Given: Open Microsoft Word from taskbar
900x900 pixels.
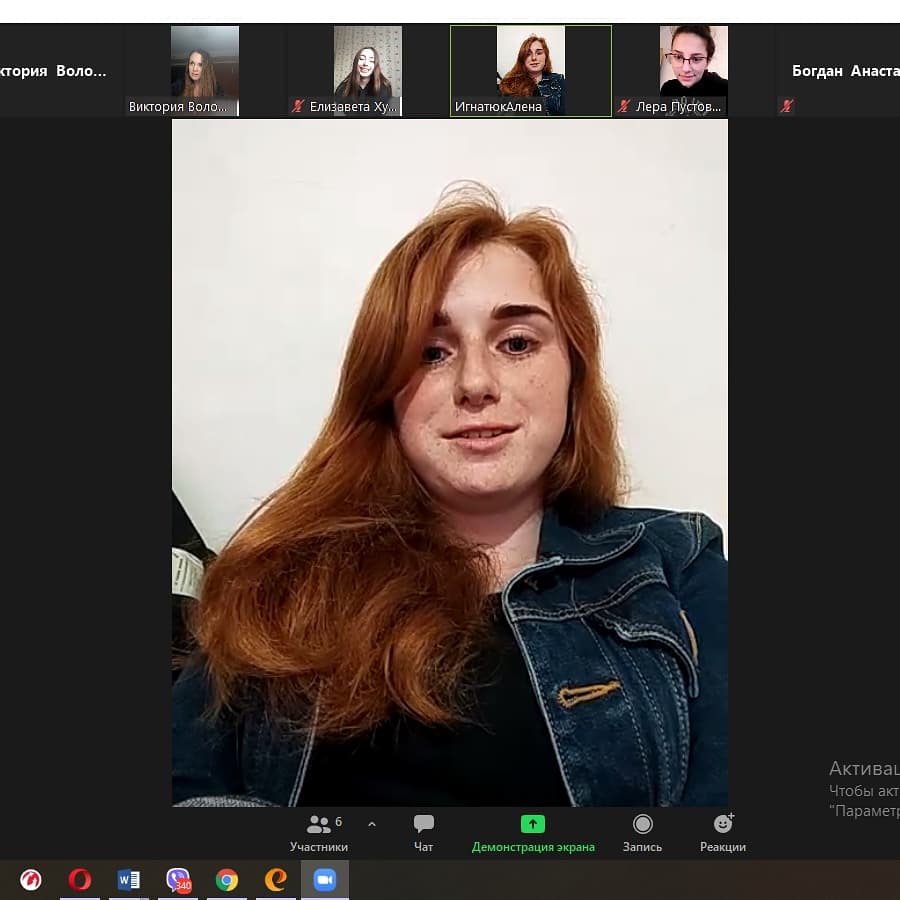Looking at the screenshot, I should click(x=129, y=880).
